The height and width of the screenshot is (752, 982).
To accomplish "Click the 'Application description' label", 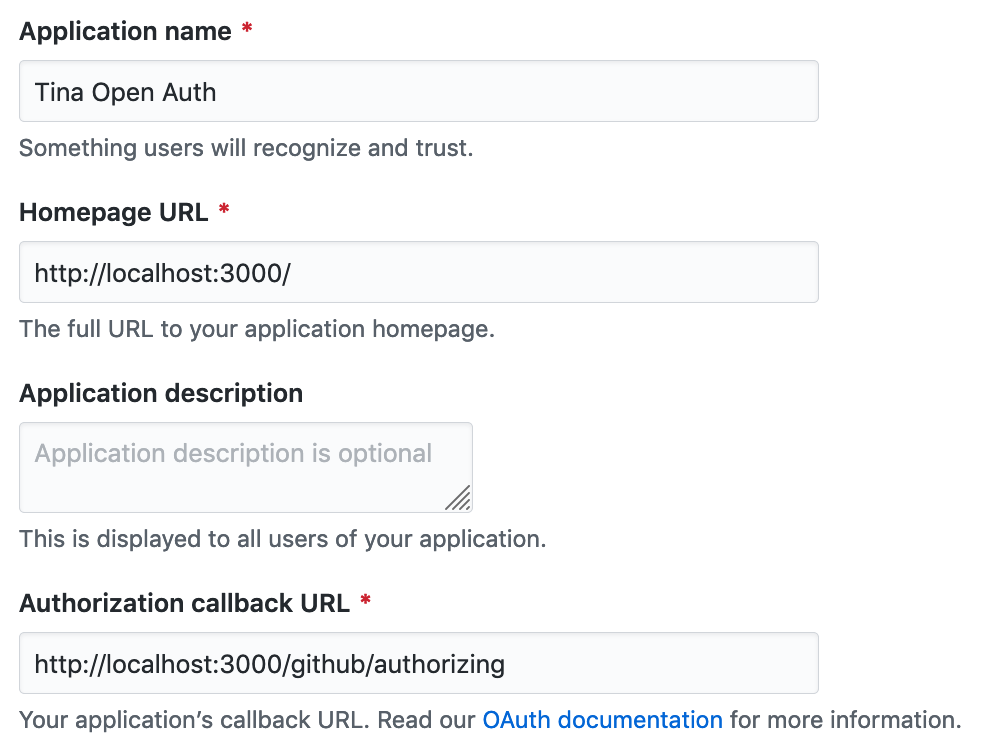I will click(x=161, y=393).
